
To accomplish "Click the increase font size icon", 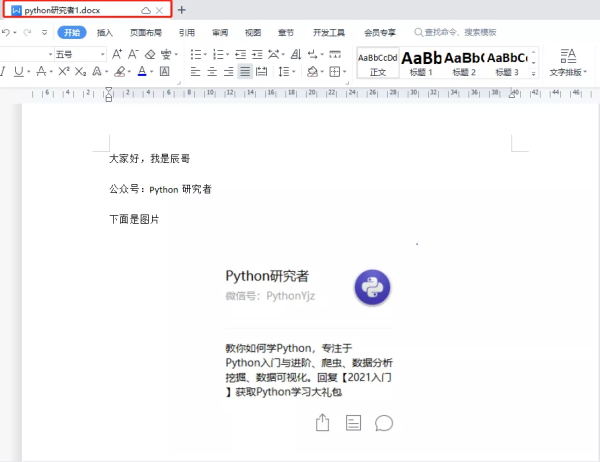I will (117, 54).
